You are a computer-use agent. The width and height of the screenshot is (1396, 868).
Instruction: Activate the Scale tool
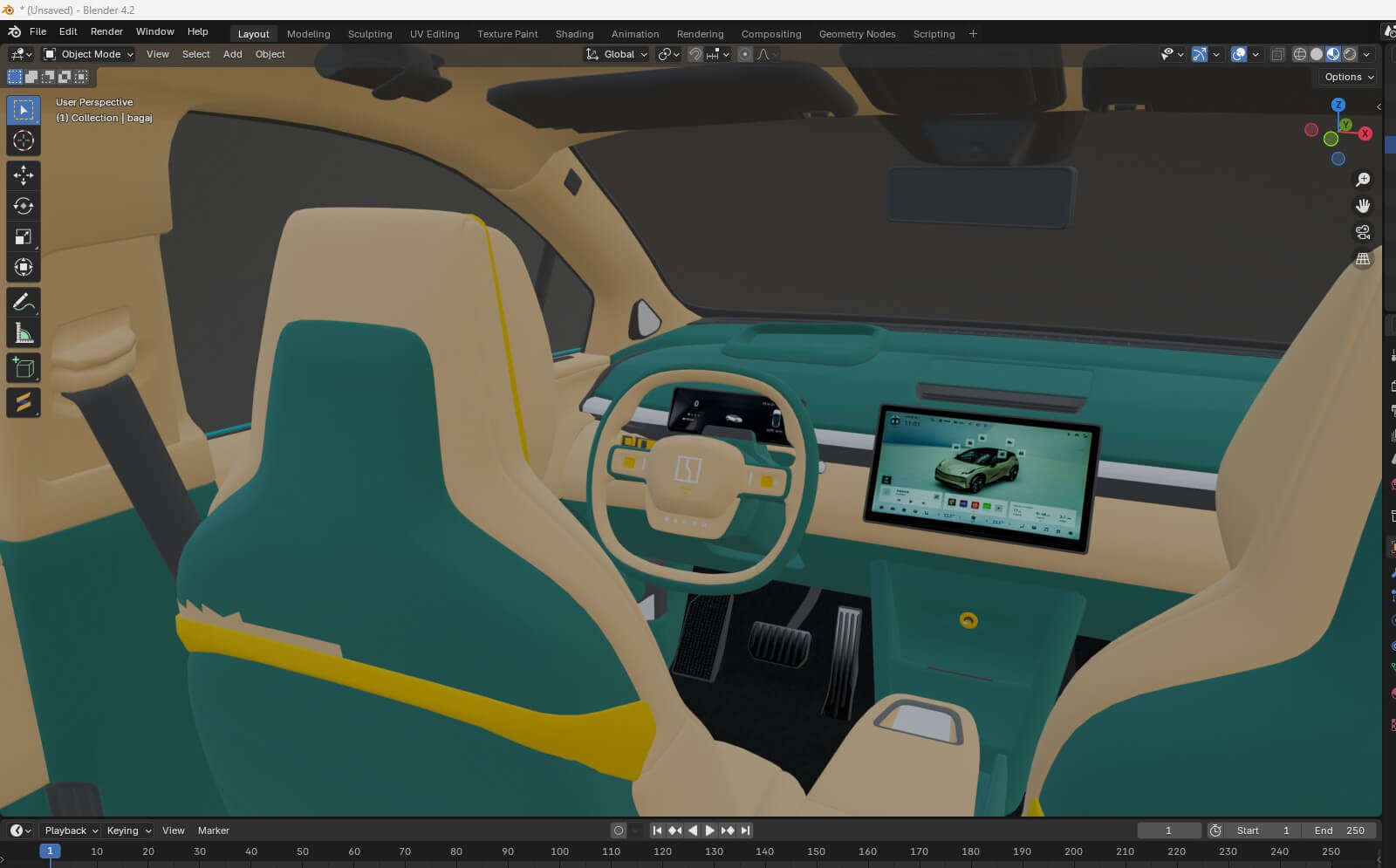click(x=24, y=236)
